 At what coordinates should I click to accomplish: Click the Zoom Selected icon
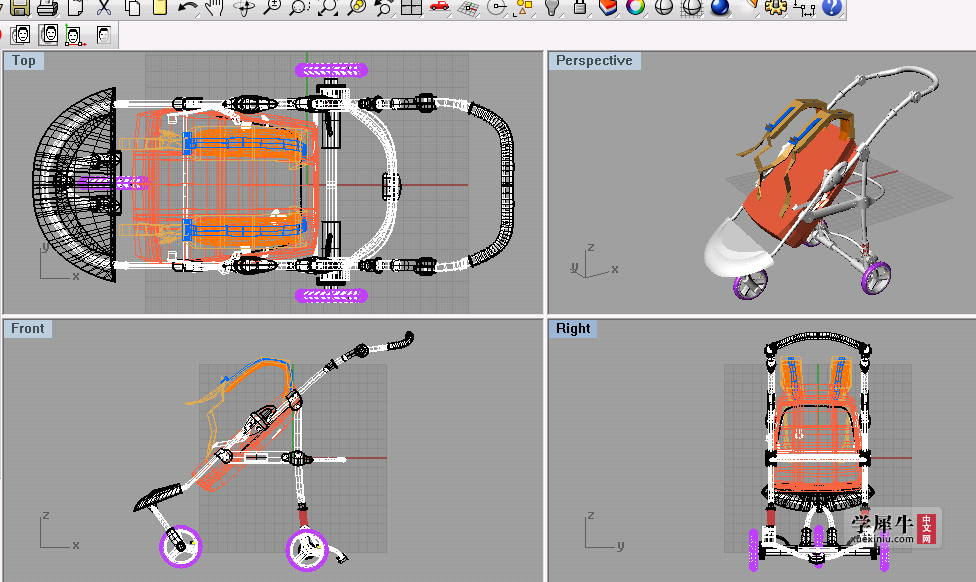[x=356, y=7]
